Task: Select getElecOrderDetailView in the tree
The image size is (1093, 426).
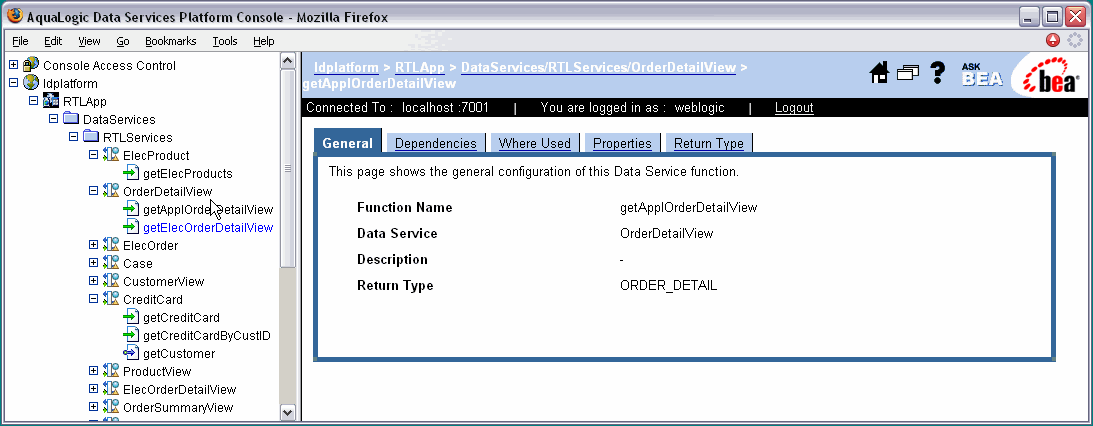Action: 208,227
